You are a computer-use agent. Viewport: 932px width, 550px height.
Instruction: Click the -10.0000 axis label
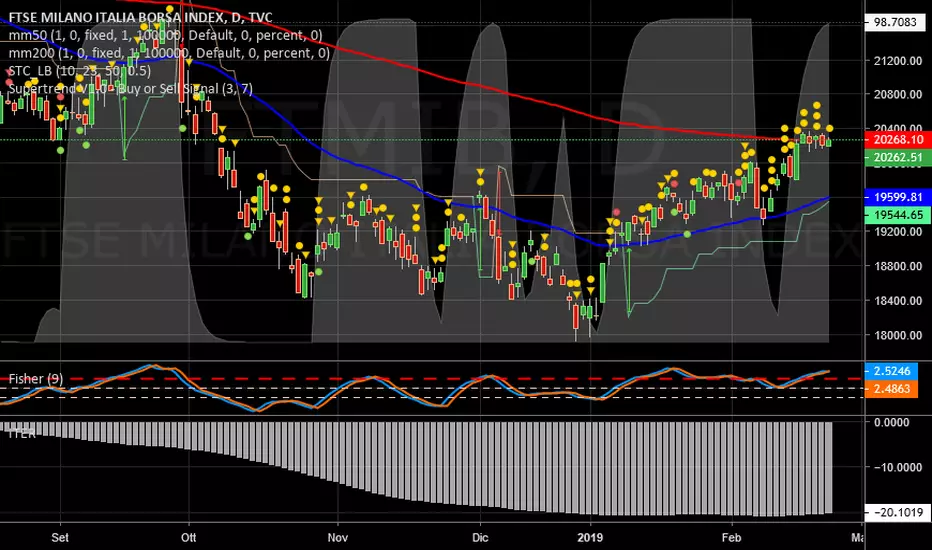898,467
